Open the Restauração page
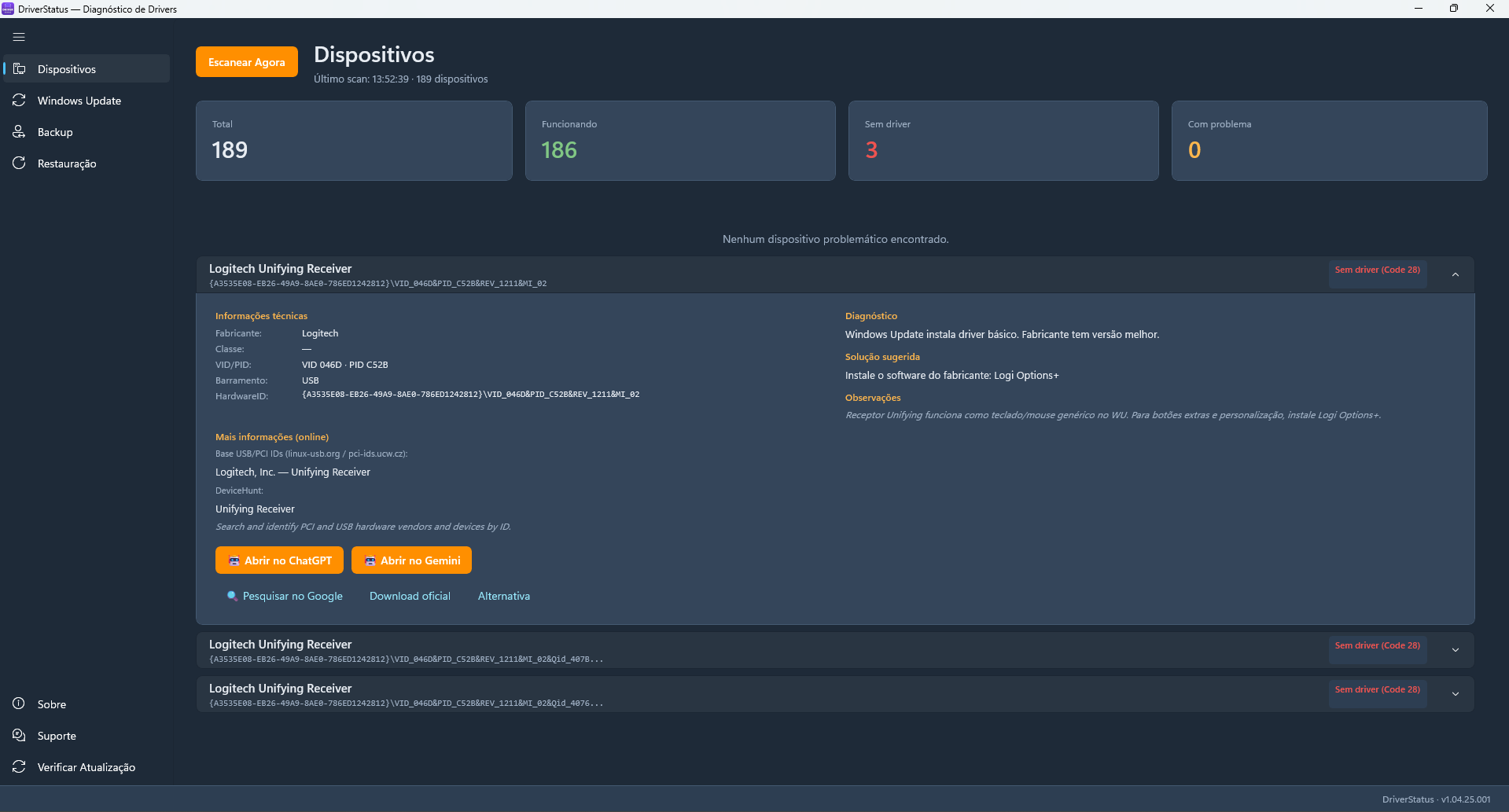This screenshot has width=1509, height=812. pos(86,164)
